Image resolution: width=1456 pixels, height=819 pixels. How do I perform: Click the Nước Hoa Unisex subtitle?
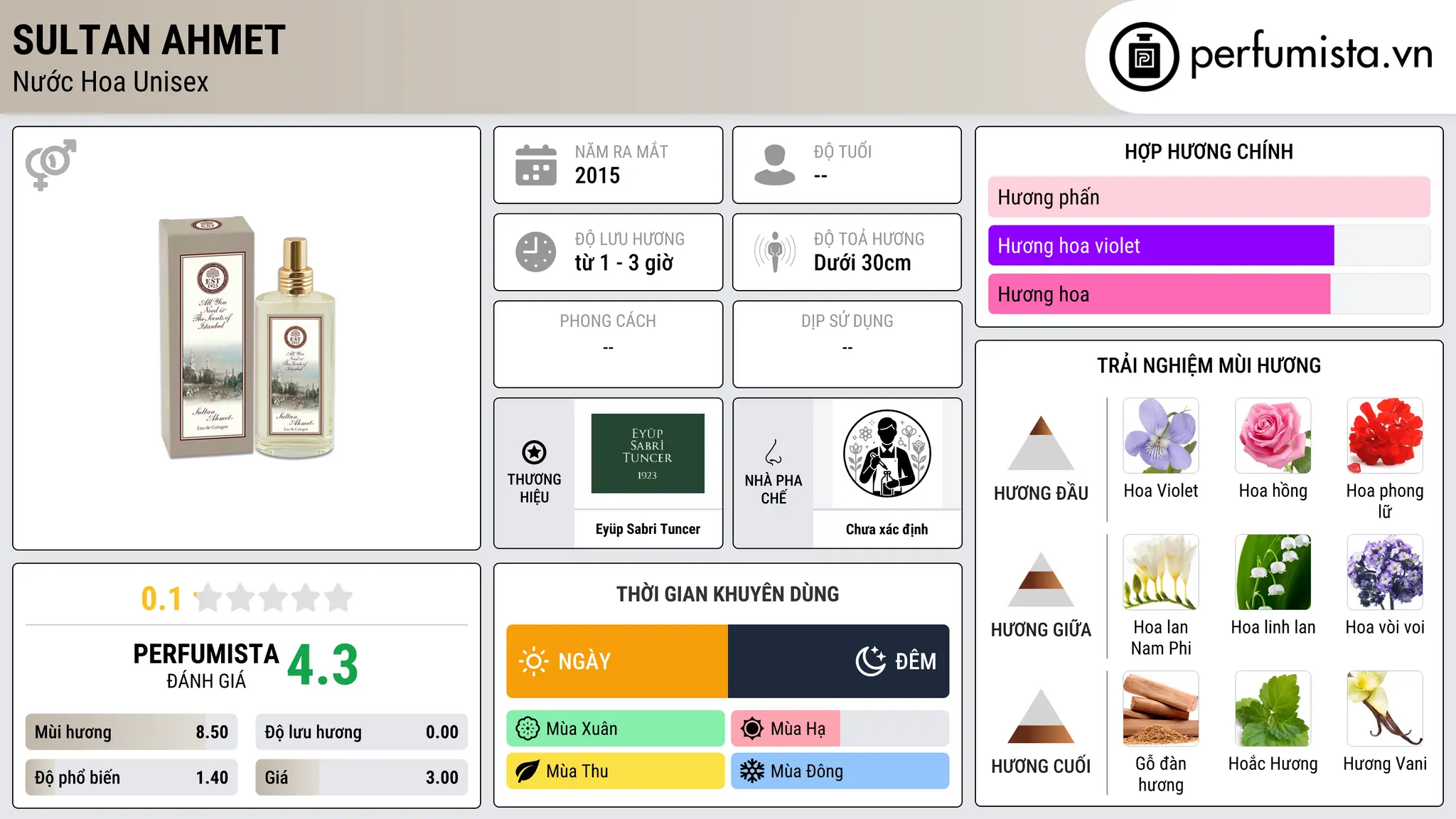click(111, 82)
